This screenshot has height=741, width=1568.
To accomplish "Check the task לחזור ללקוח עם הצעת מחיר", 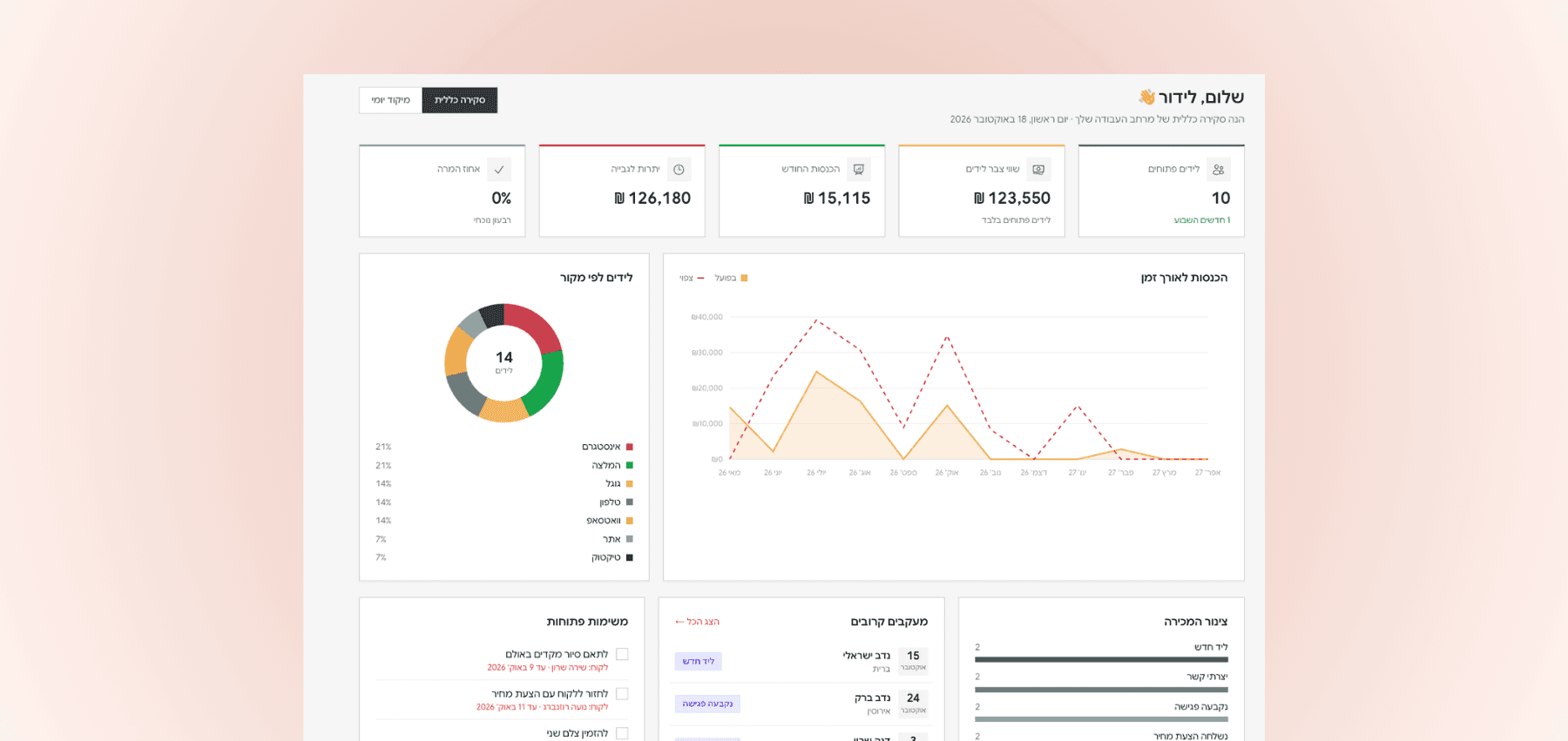I will tap(622, 694).
